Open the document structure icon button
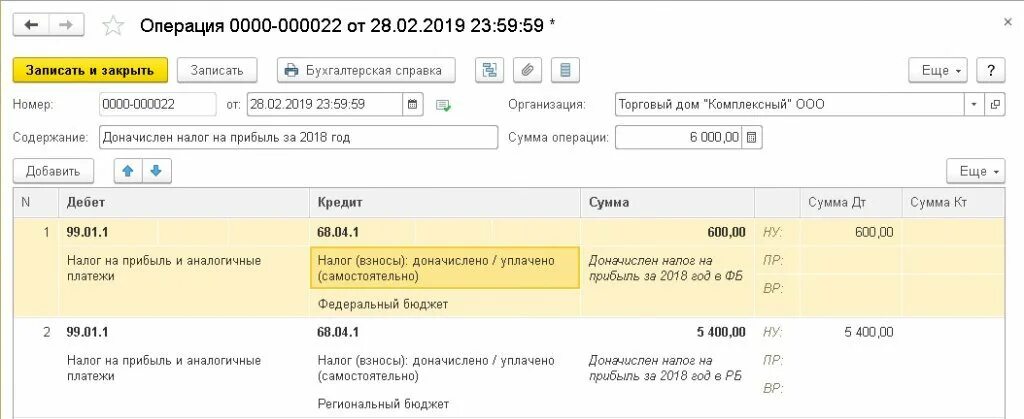This screenshot has width=1024, height=419. pos(488,70)
